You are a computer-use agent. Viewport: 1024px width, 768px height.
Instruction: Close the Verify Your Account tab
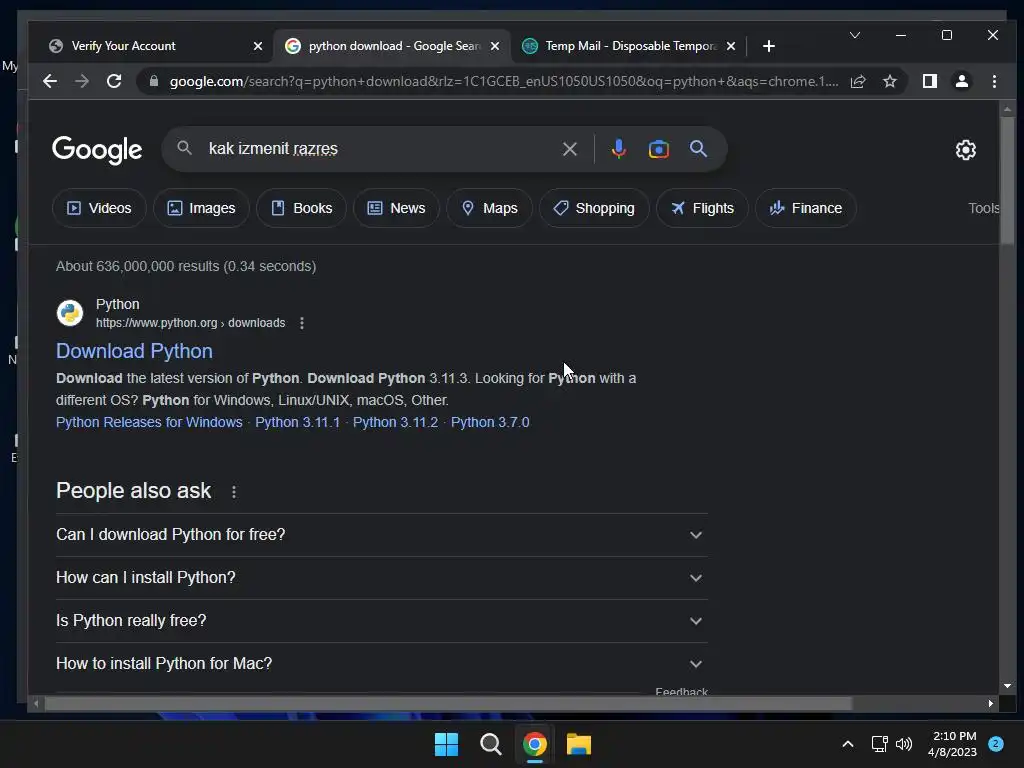(x=258, y=46)
